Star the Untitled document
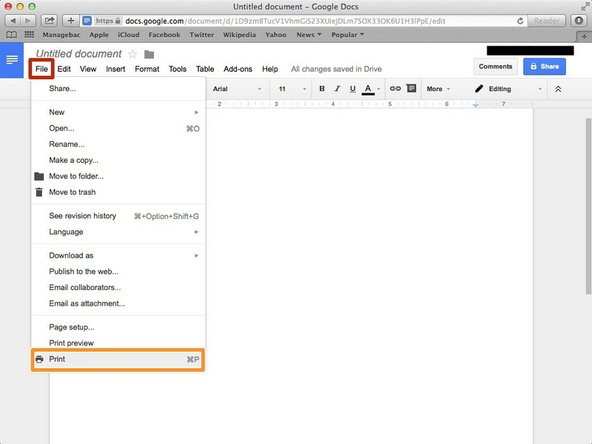 pyautogui.click(x=133, y=54)
